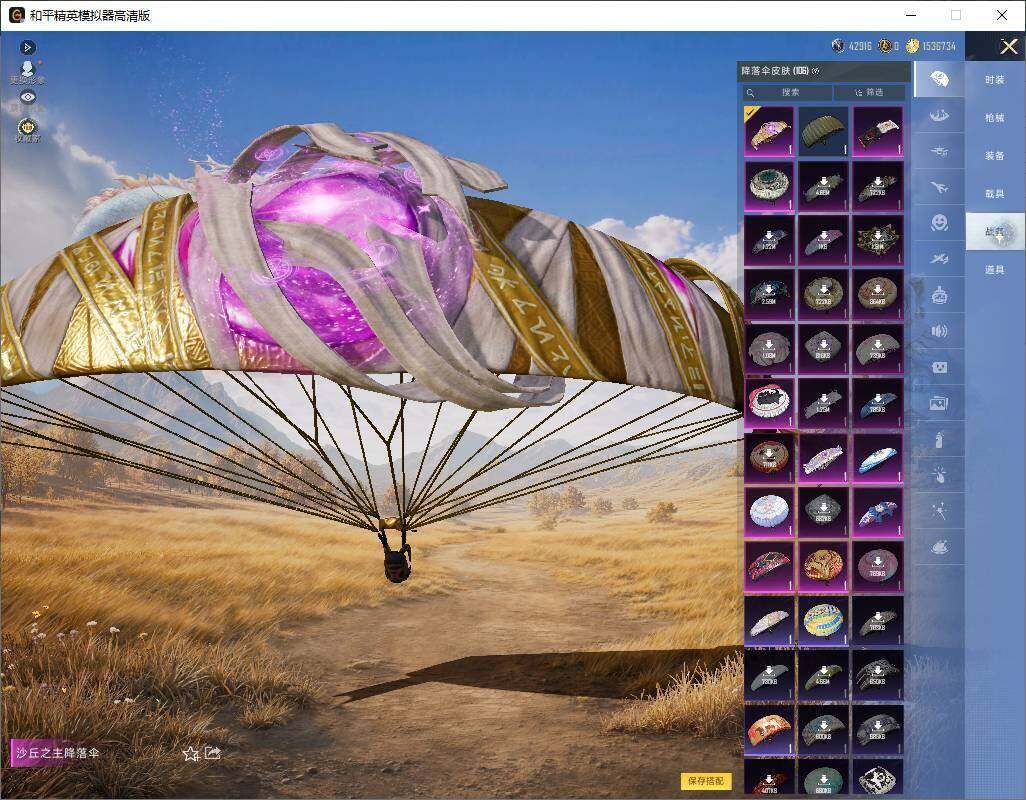Open the parachute skins category icon
The image size is (1026, 800).
[939, 79]
